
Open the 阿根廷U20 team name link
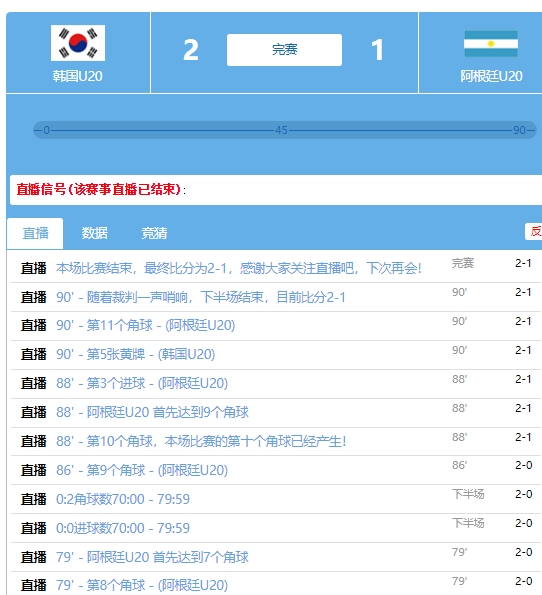tap(491, 76)
